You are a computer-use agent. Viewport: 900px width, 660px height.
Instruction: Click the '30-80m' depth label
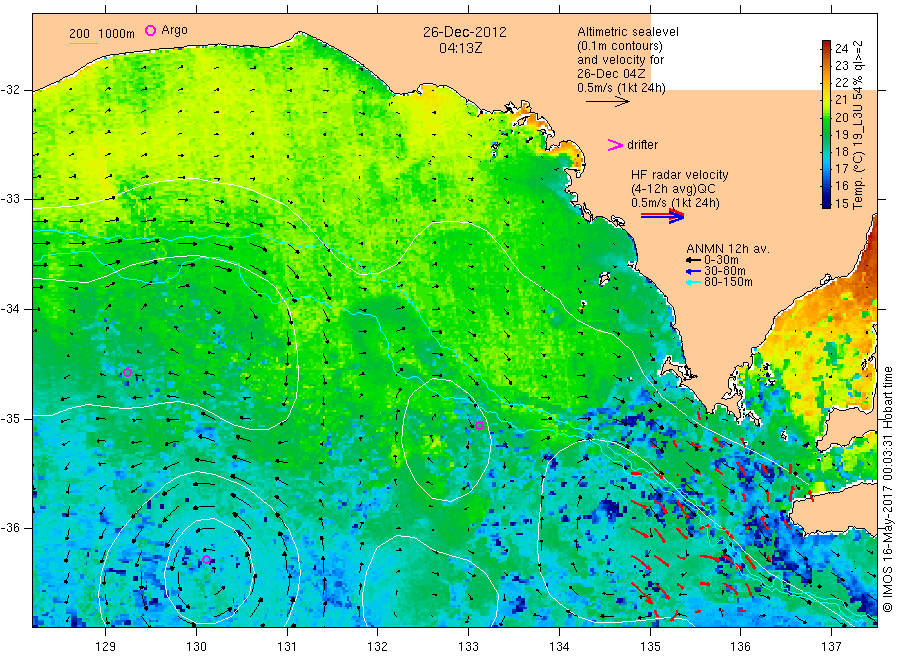(725, 271)
